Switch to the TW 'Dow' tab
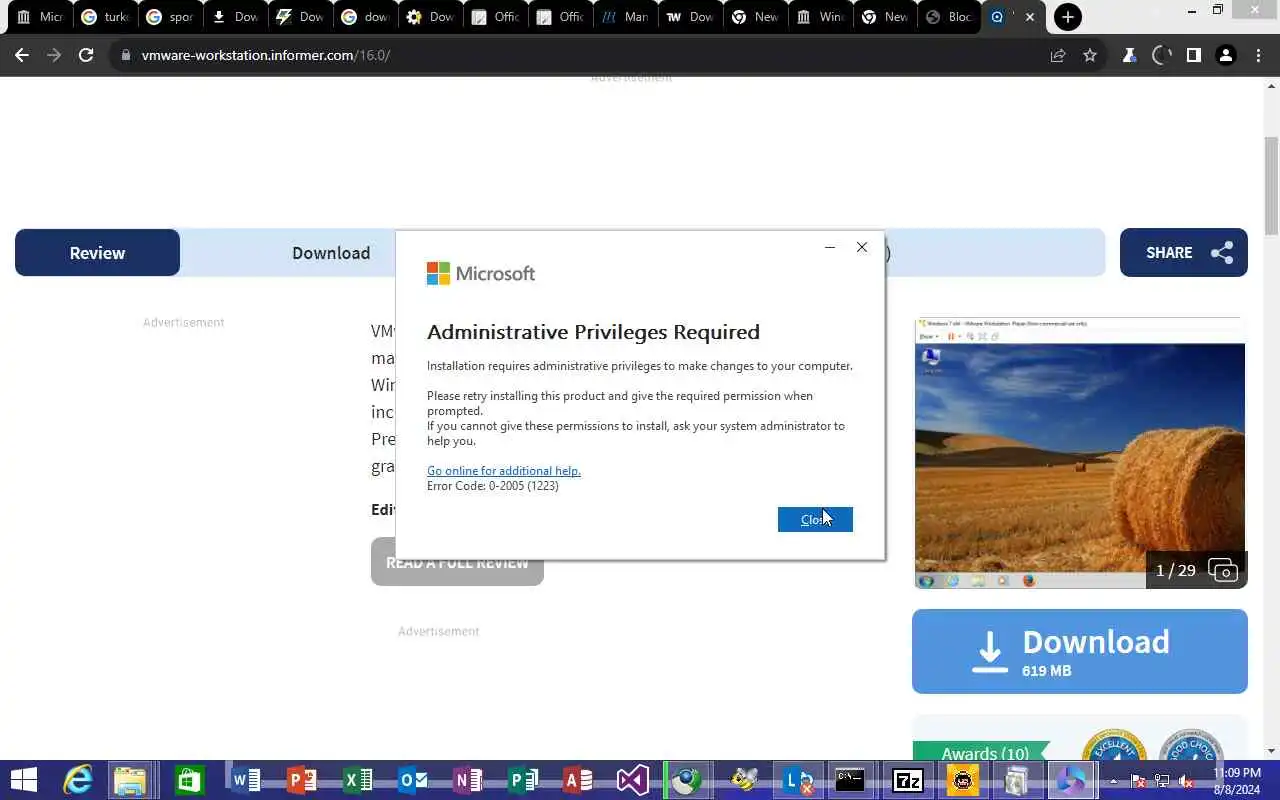Viewport: 1280px width, 800px height. pyautogui.click(x=689, y=17)
